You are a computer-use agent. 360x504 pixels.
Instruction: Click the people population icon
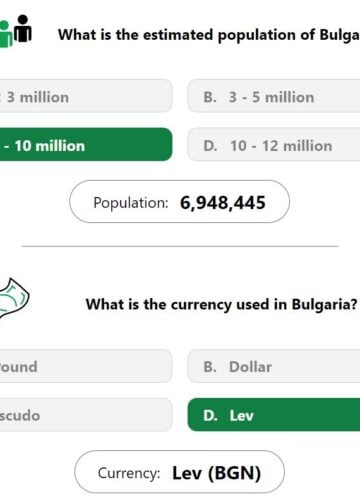[x=16, y=31]
